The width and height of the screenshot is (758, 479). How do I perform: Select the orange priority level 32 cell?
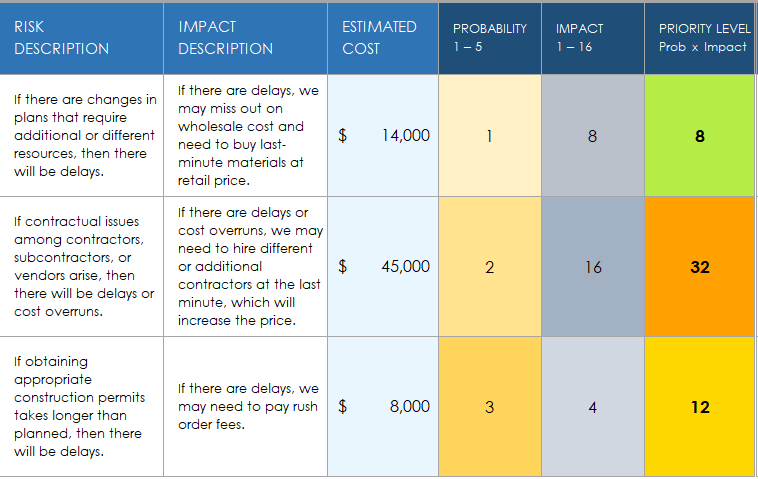click(x=700, y=267)
